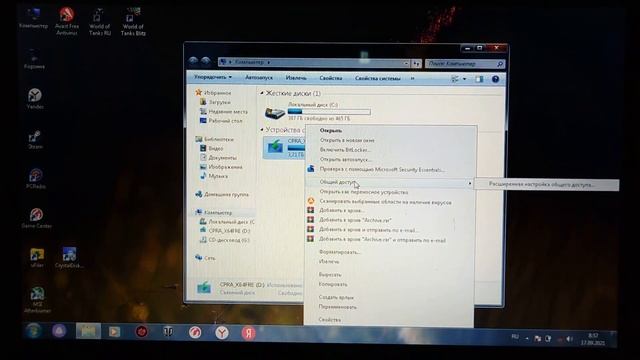Viewport: 640px width, 360px height.
Task: Click Автозапуск in the toolbar
Action: coord(259,77)
